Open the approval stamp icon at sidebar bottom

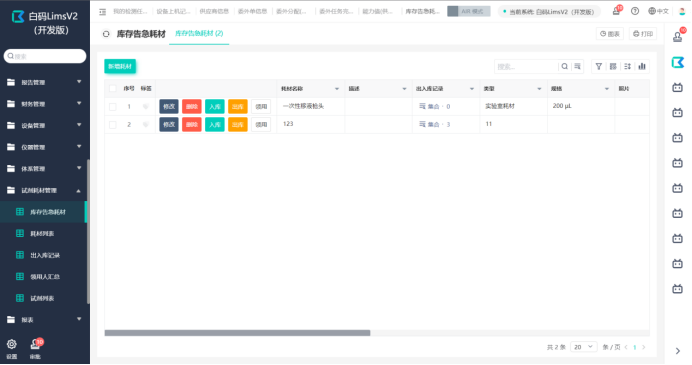35,344
